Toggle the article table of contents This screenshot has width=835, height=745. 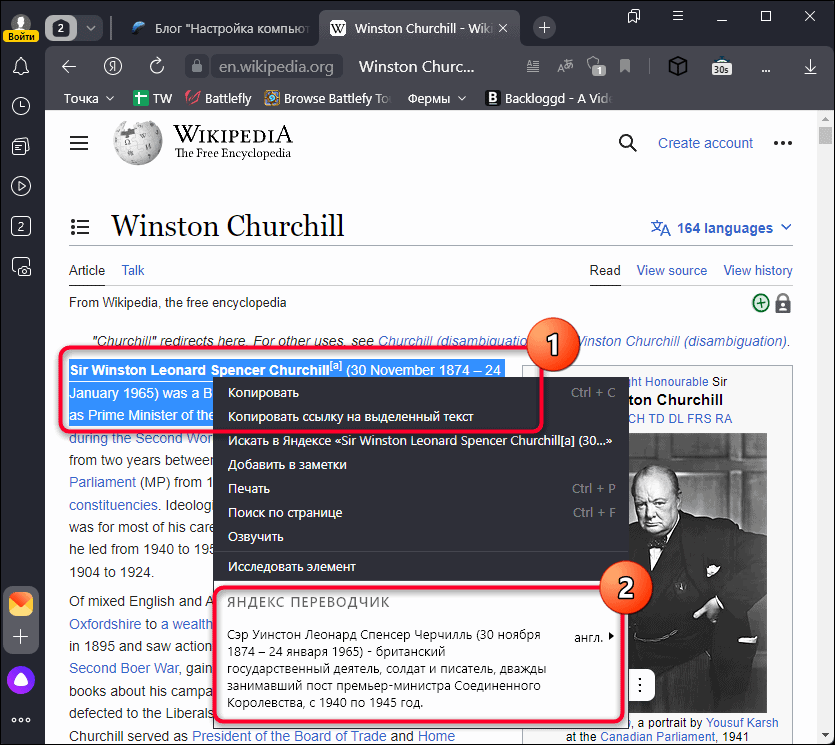click(80, 227)
